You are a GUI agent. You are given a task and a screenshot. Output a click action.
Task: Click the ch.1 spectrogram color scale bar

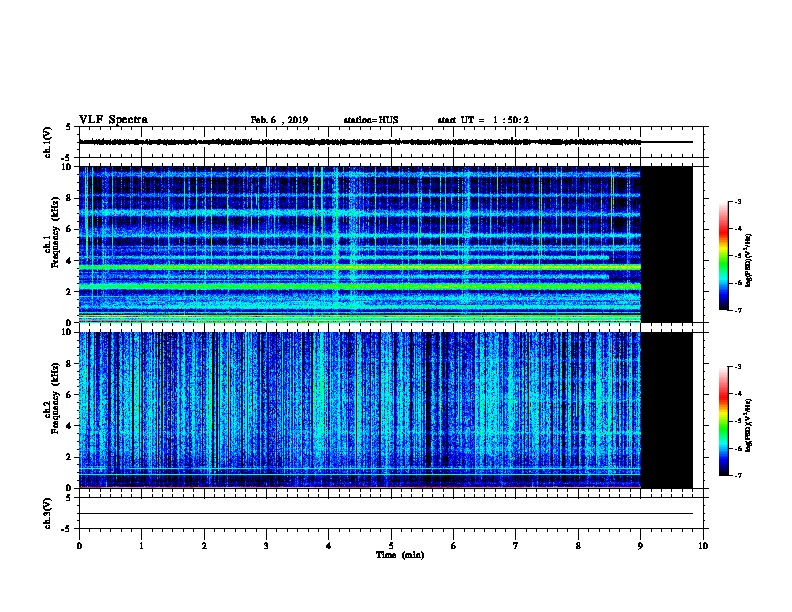724,256
